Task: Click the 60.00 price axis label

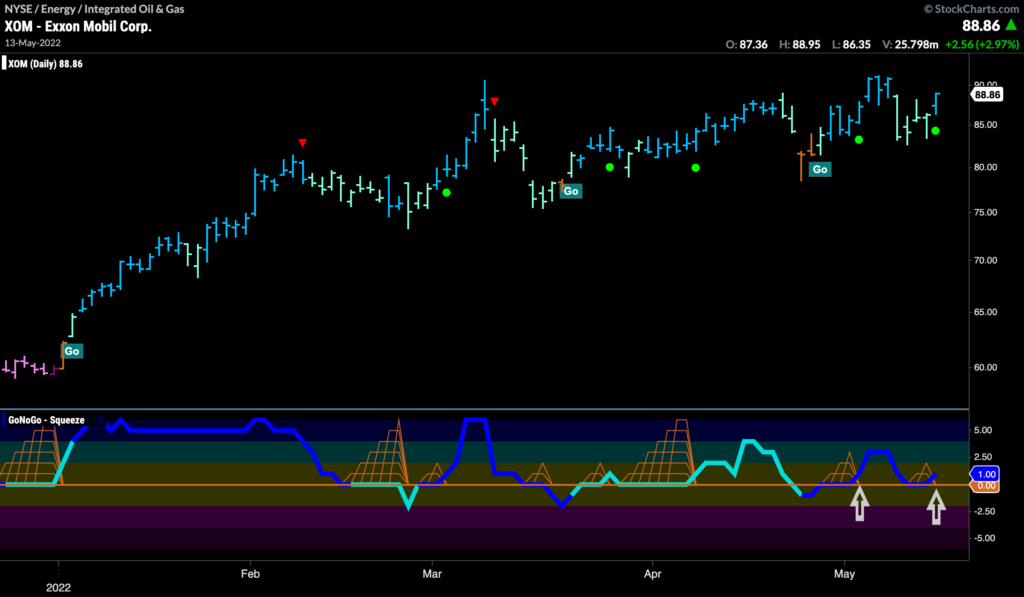Action: [985, 367]
